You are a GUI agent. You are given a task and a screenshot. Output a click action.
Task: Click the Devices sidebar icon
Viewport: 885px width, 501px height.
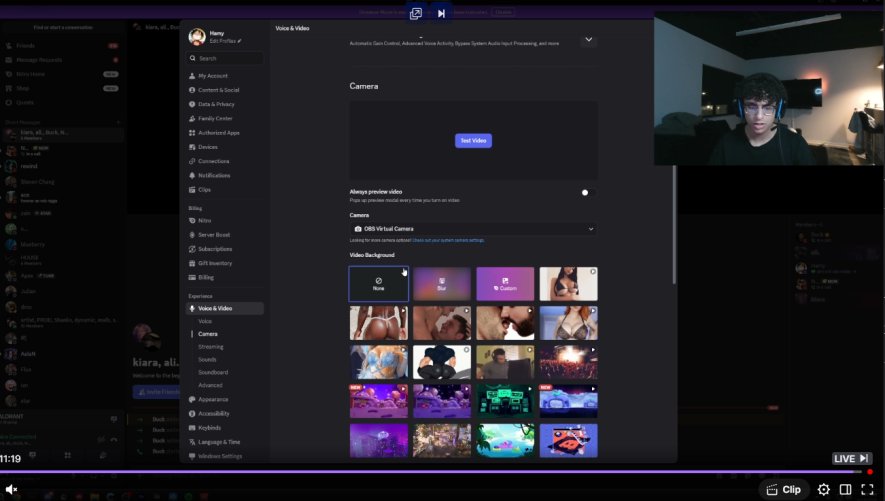(192, 147)
